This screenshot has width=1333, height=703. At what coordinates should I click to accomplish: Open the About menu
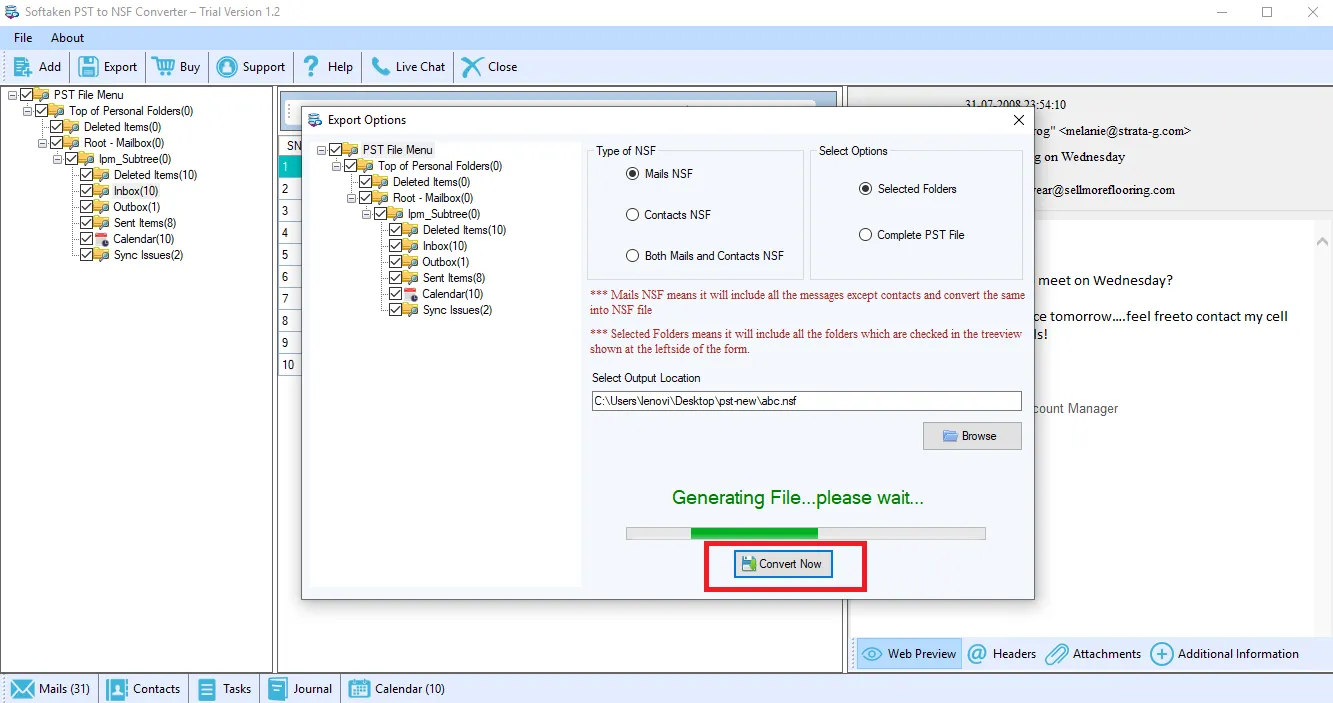pos(68,38)
